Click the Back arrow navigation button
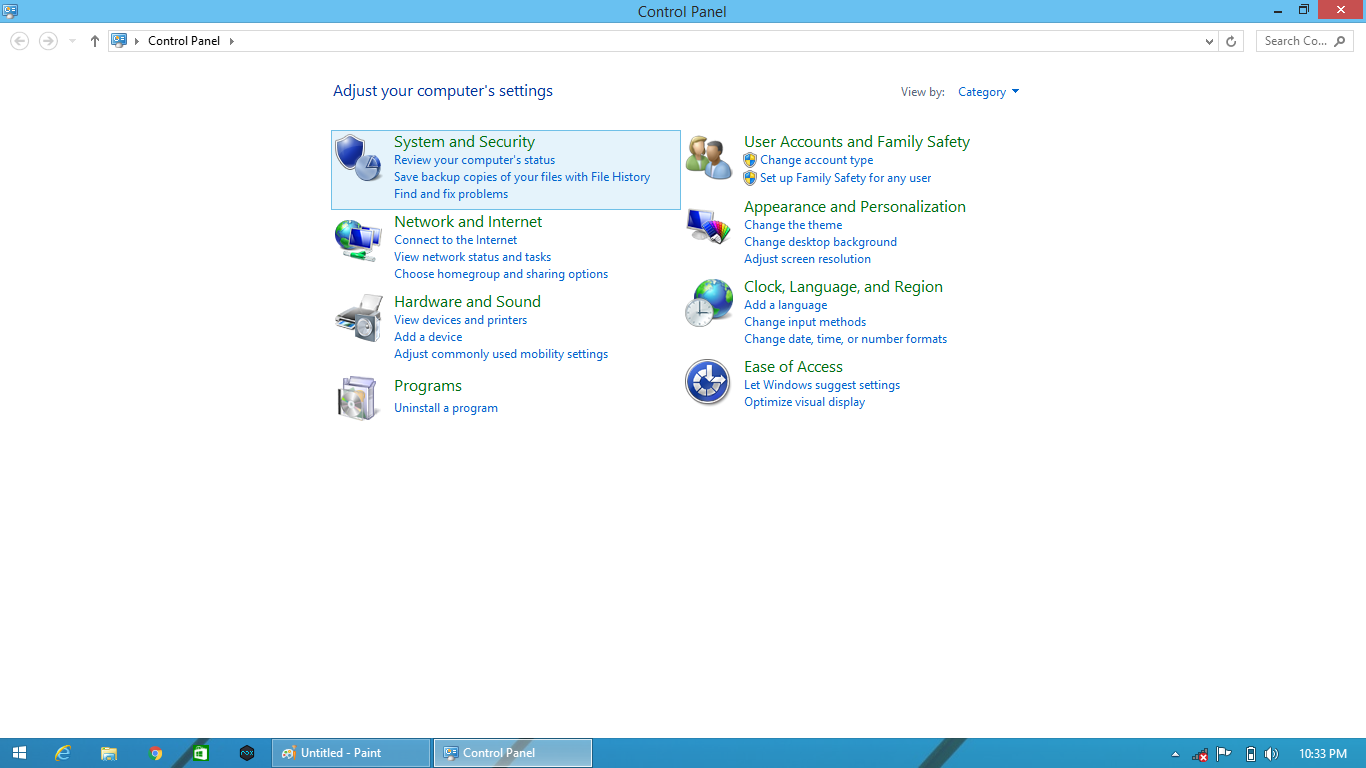1366x768 pixels. click(x=19, y=41)
